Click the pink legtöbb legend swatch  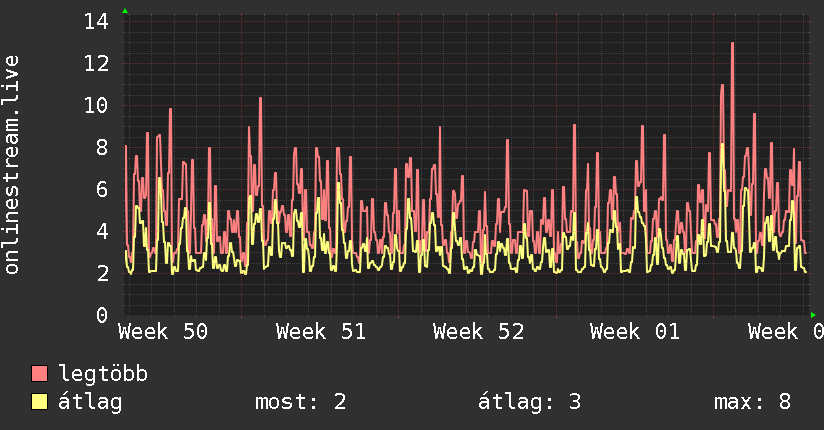pyautogui.click(x=39, y=374)
